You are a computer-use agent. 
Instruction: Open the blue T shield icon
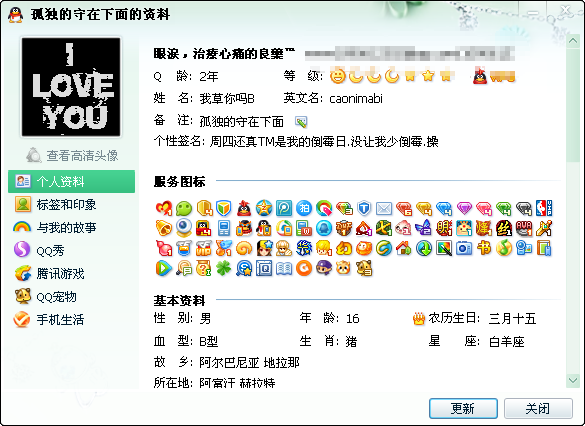(364, 209)
